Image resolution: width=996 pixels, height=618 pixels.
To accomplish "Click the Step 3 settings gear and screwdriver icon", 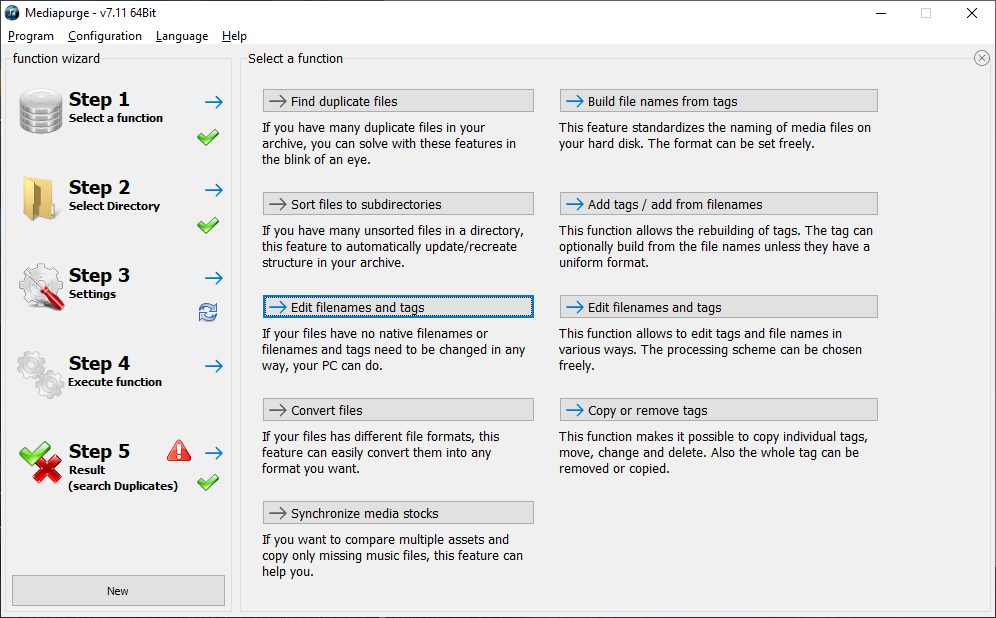I will point(41,286).
